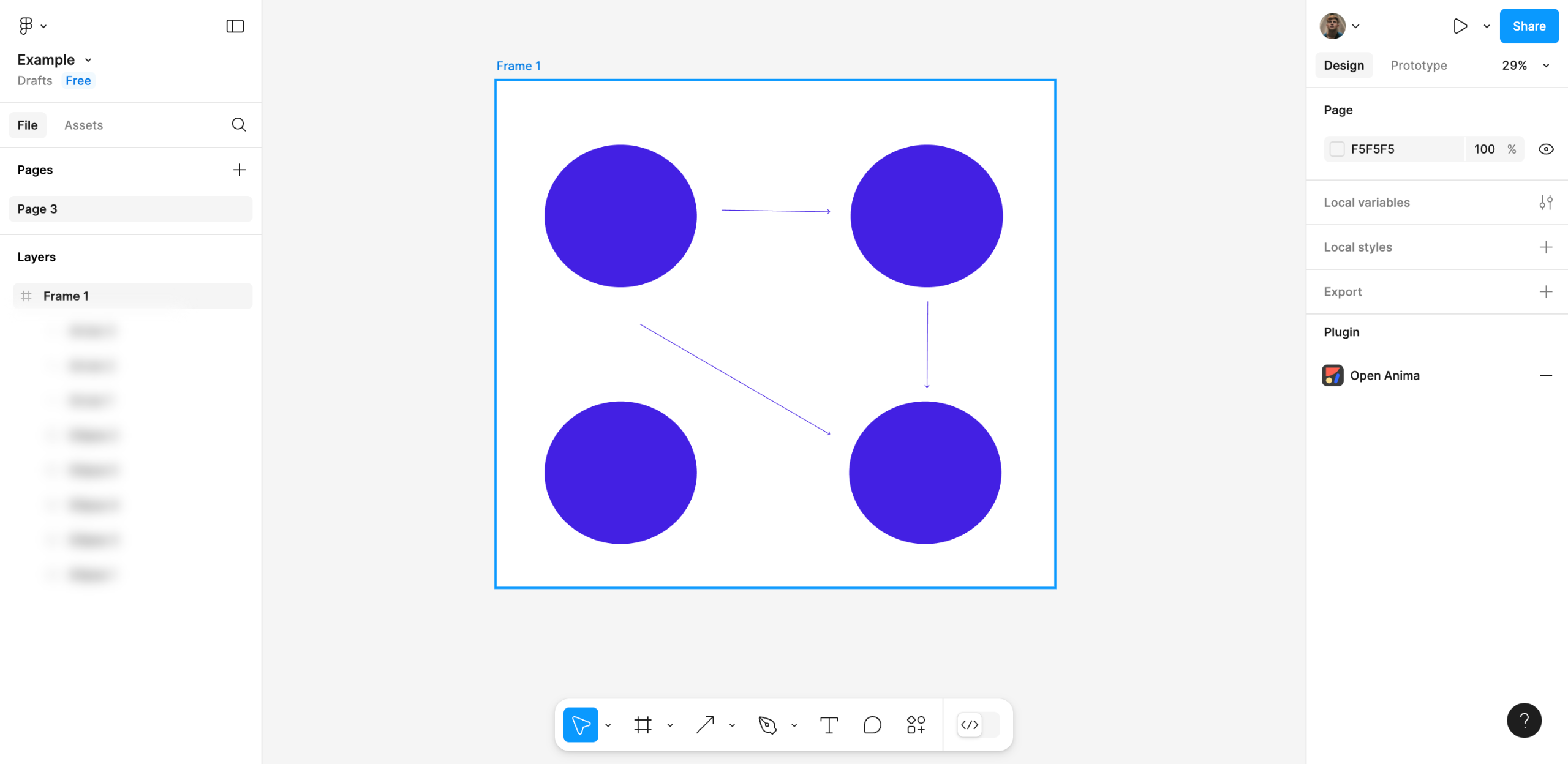Click the search magnifier icon
The height and width of the screenshot is (764, 1568).
(x=239, y=125)
